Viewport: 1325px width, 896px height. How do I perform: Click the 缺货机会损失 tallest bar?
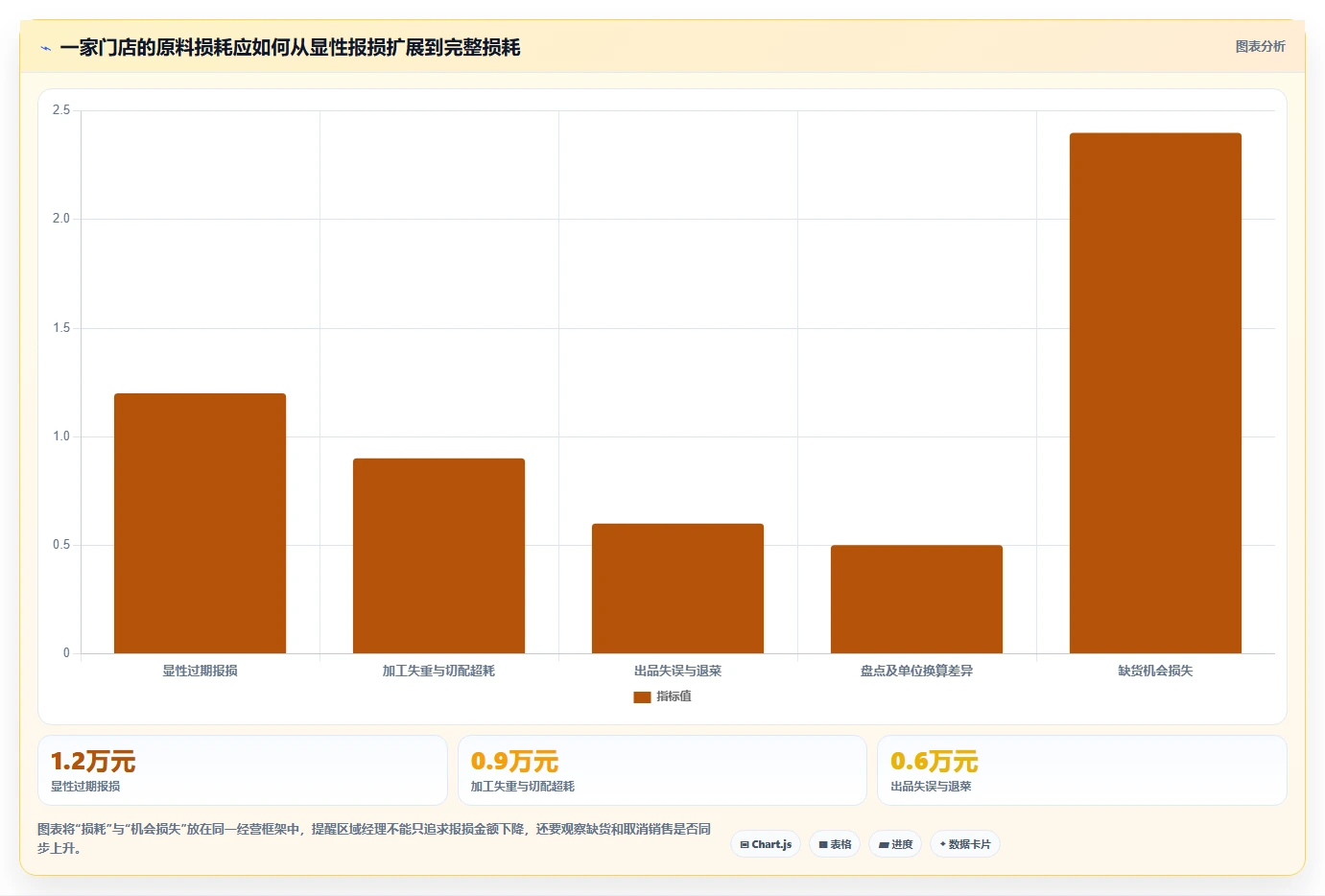pyautogui.click(x=1155, y=393)
